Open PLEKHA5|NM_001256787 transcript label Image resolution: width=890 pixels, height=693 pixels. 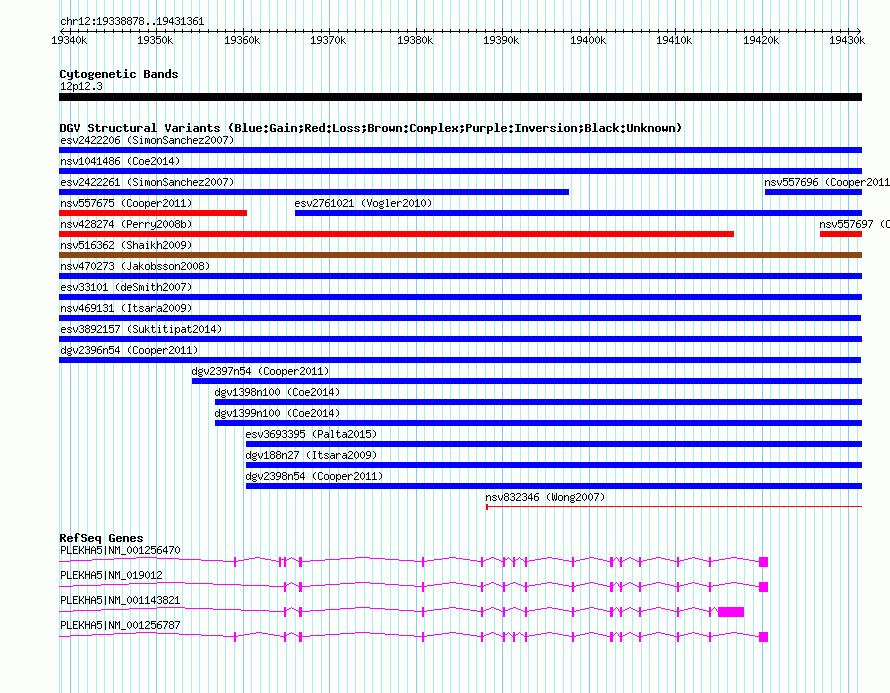point(120,625)
